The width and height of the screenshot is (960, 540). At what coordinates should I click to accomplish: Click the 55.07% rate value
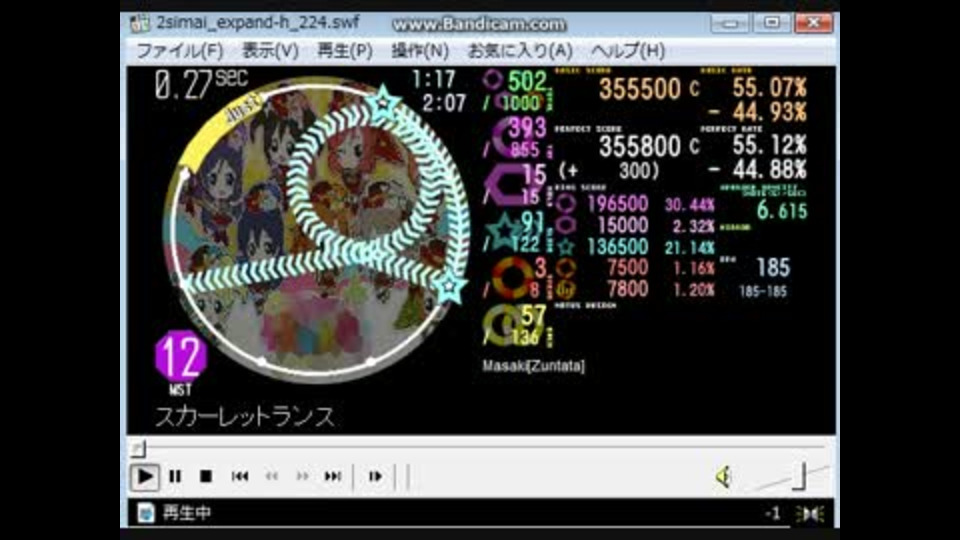click(x=769, y=88)
